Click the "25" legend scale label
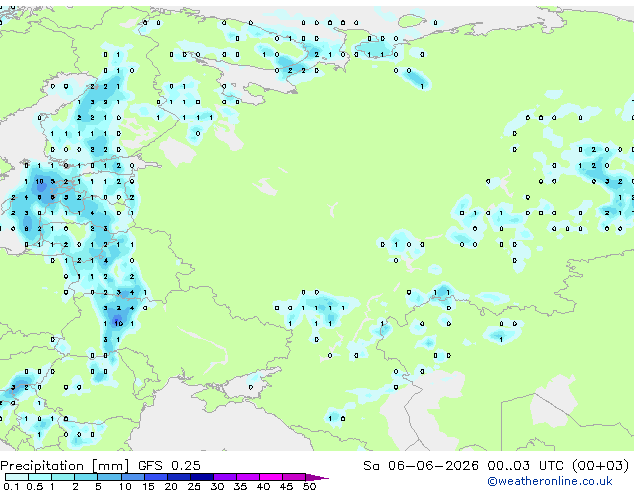The width and height of the screenshot is (634, 490). click(x=194, y=486)
